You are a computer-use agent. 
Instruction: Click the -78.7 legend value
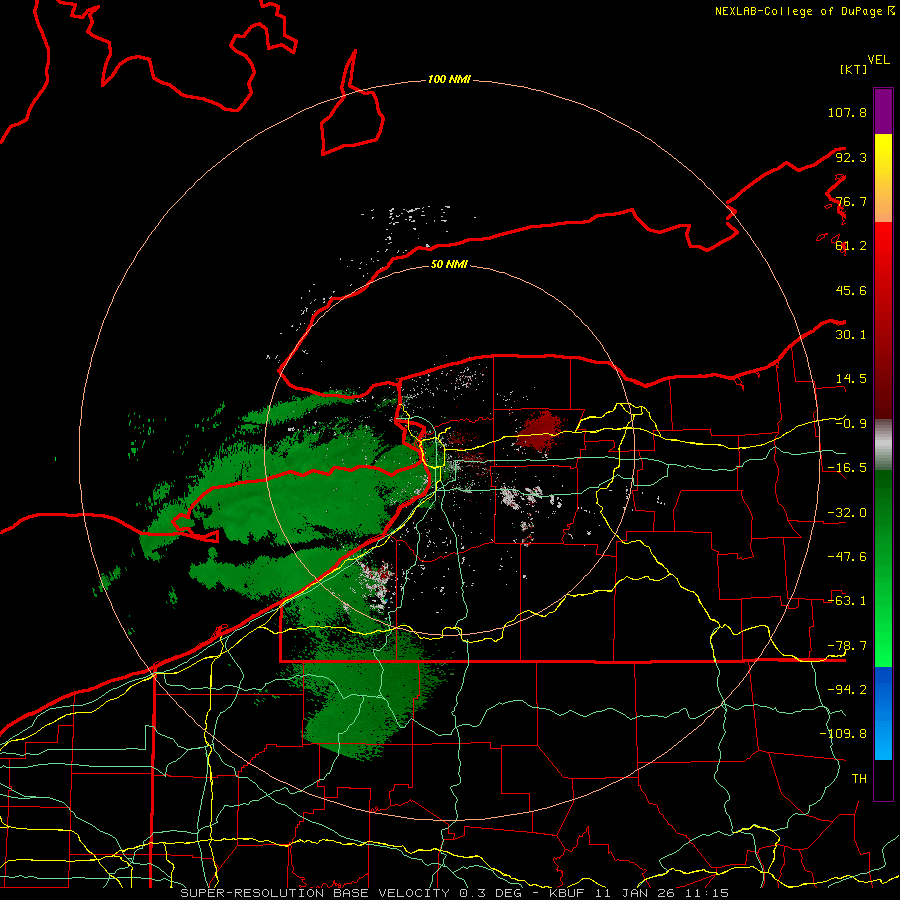[847, 646]
